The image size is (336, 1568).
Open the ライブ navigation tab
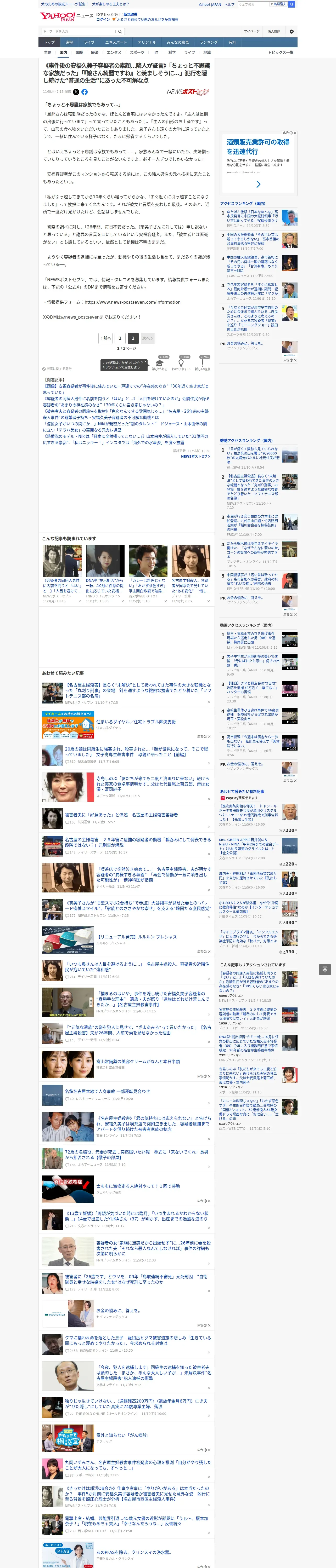[89, 43]
